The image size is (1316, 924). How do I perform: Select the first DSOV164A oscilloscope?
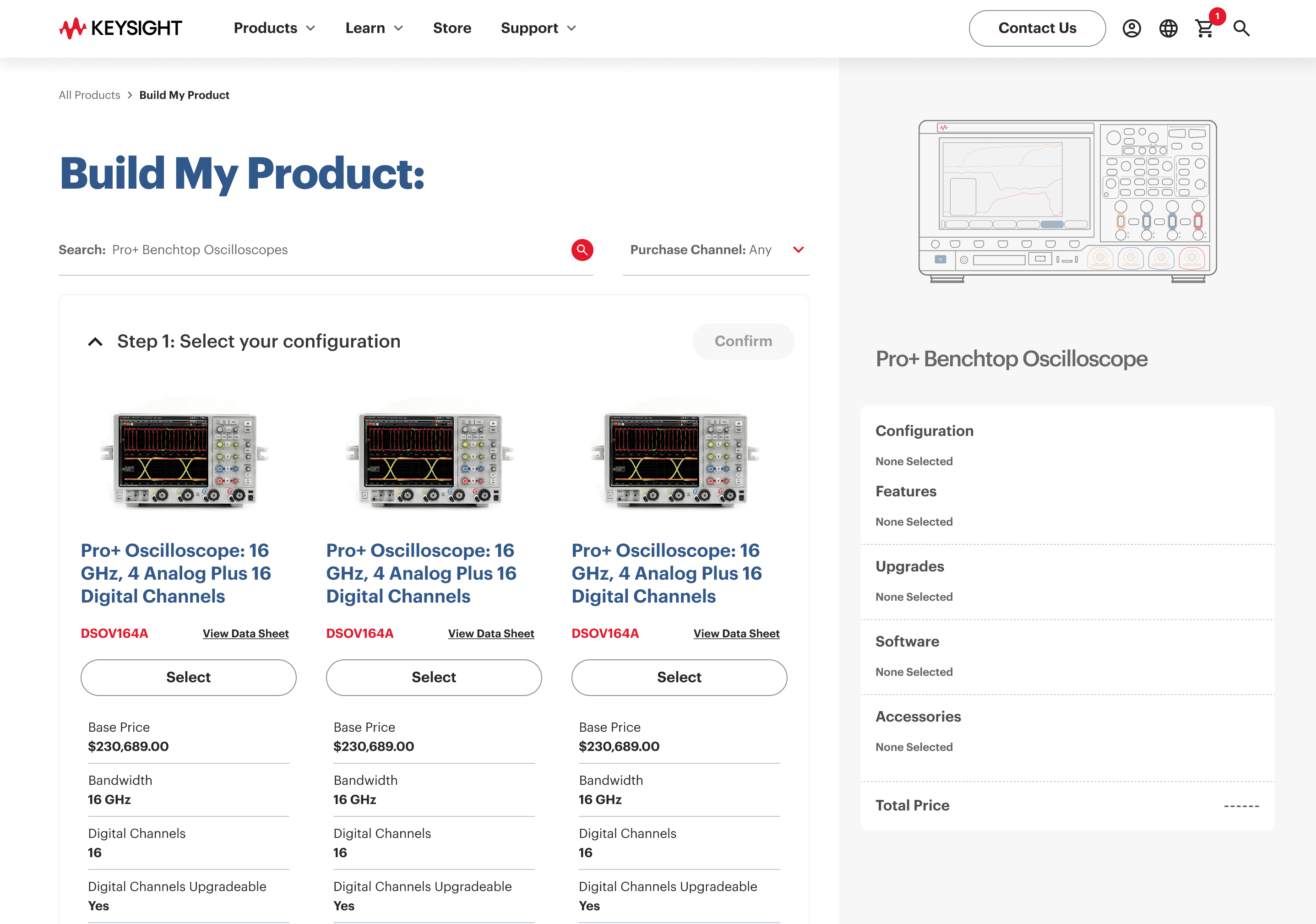(189, 677)
